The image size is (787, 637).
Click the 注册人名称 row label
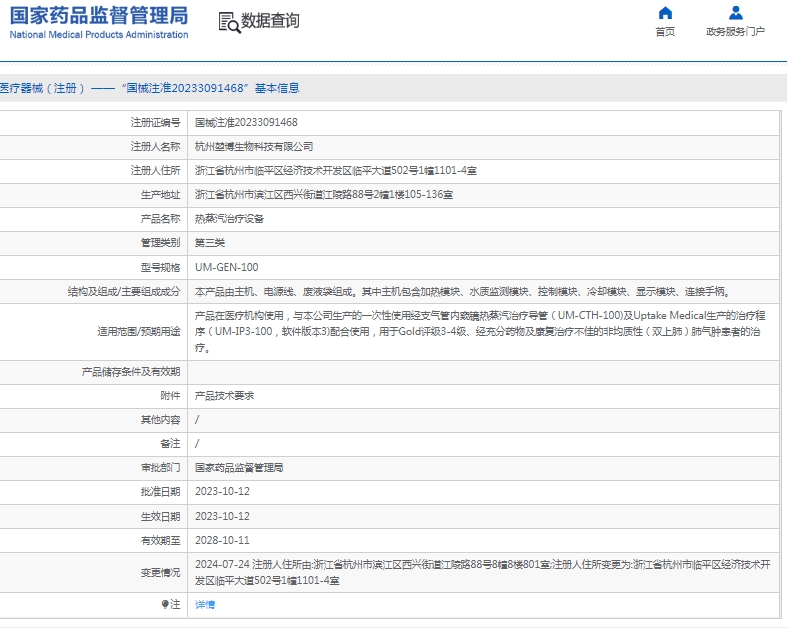point(155,147)
